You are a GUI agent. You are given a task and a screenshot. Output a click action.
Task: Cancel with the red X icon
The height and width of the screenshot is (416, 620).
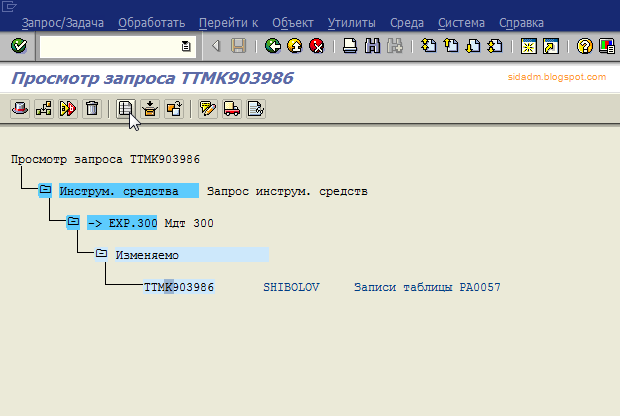(317, 46)
